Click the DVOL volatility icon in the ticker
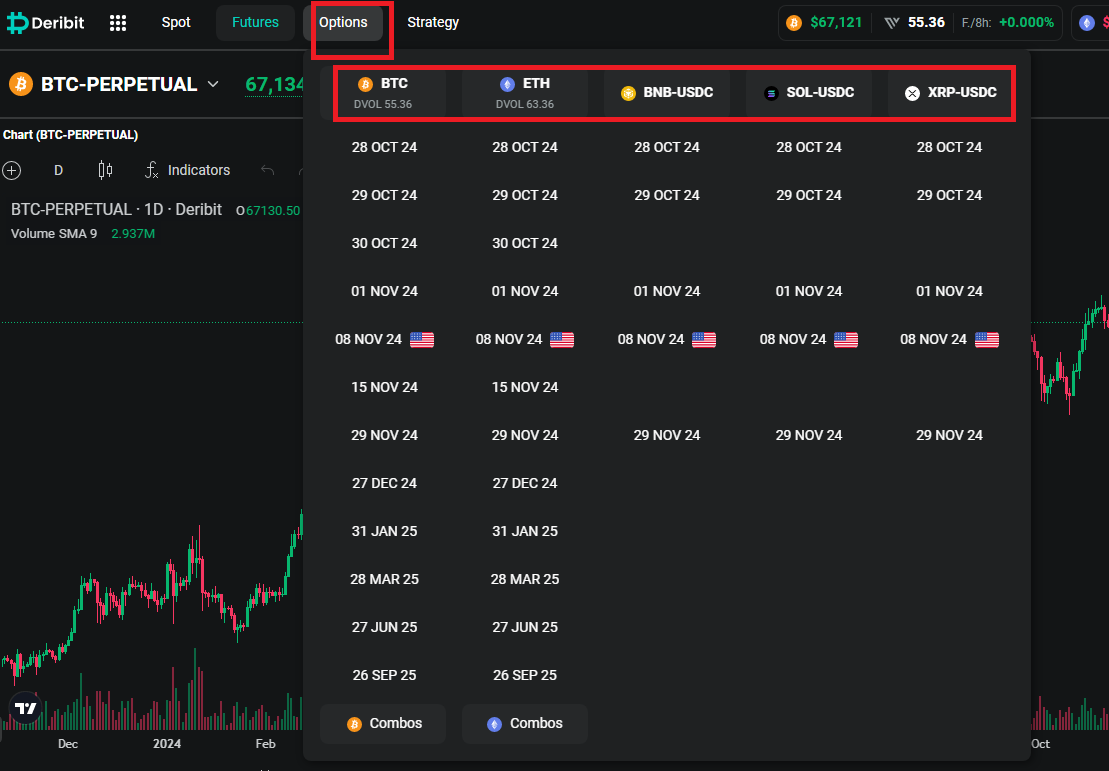1109x771 pixels. pyautogui.click(x=892, y=23)
